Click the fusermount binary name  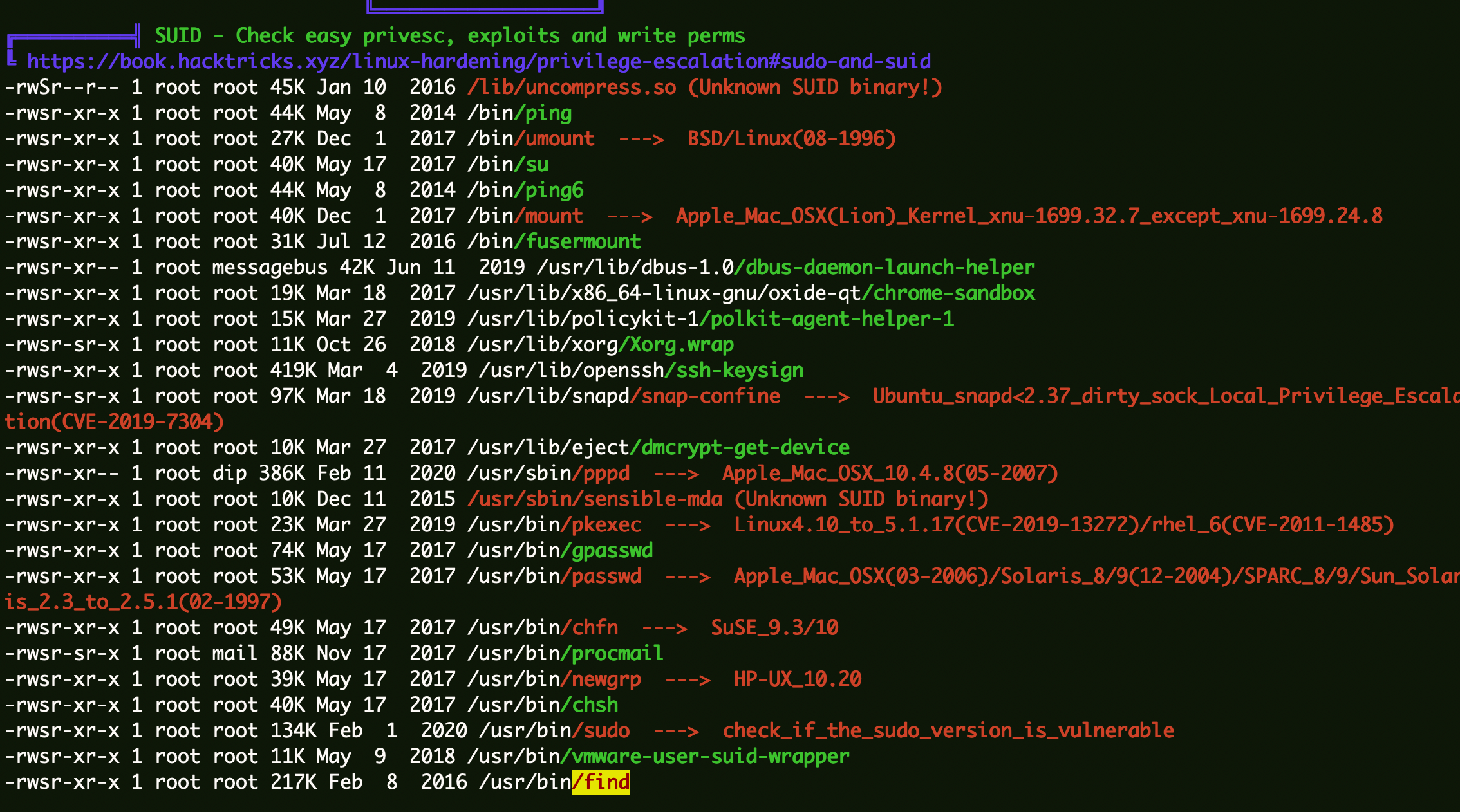point(583,242)
